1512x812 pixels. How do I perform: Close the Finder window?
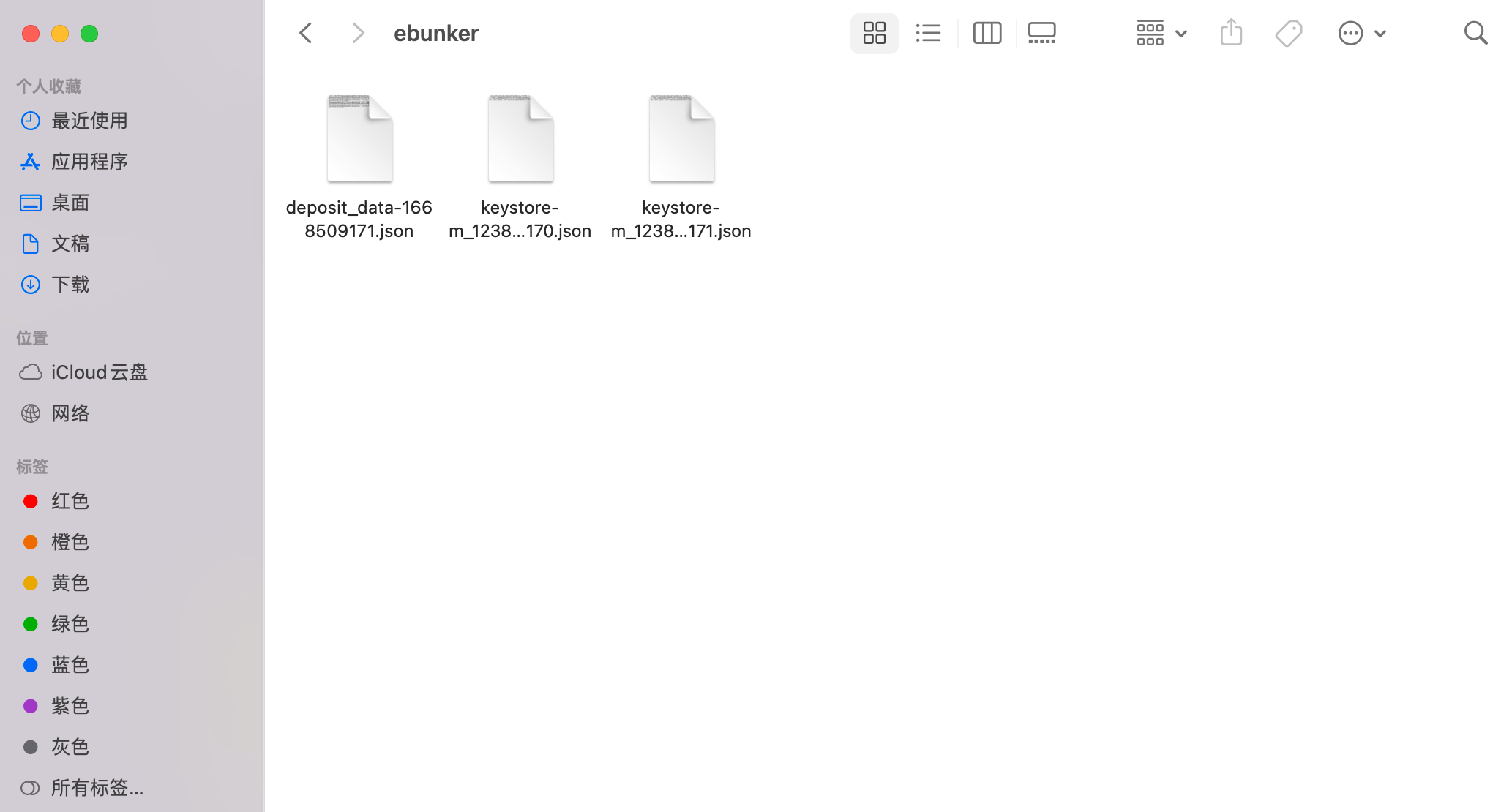31,34
